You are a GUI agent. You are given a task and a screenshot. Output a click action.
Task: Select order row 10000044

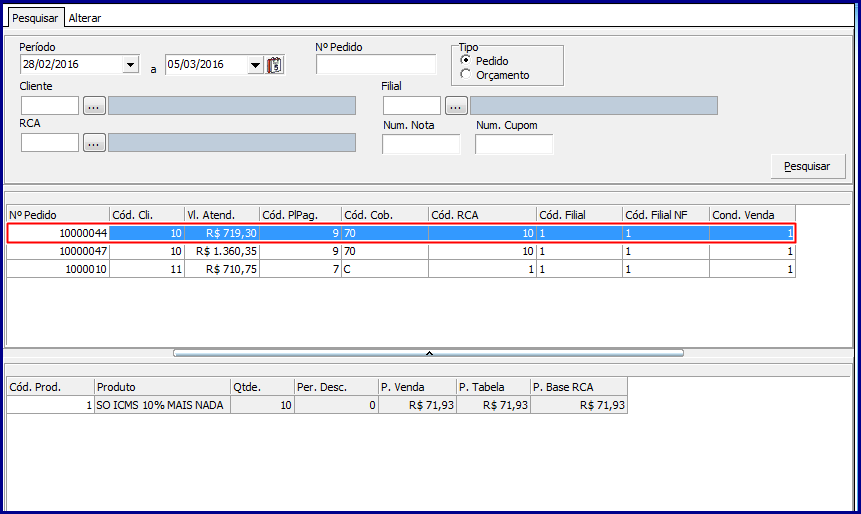401,233
